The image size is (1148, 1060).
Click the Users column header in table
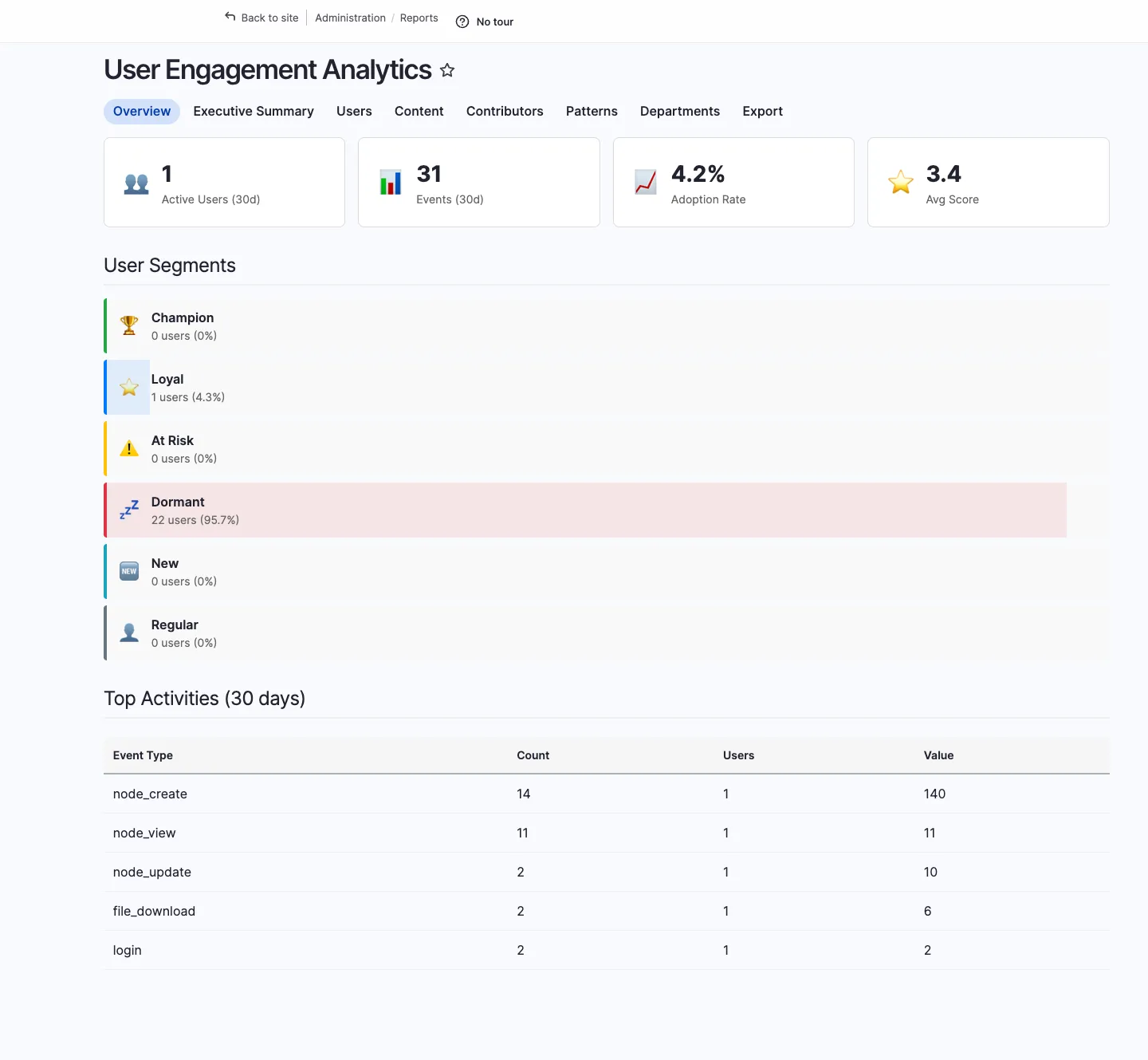click(x=738, y=755)
